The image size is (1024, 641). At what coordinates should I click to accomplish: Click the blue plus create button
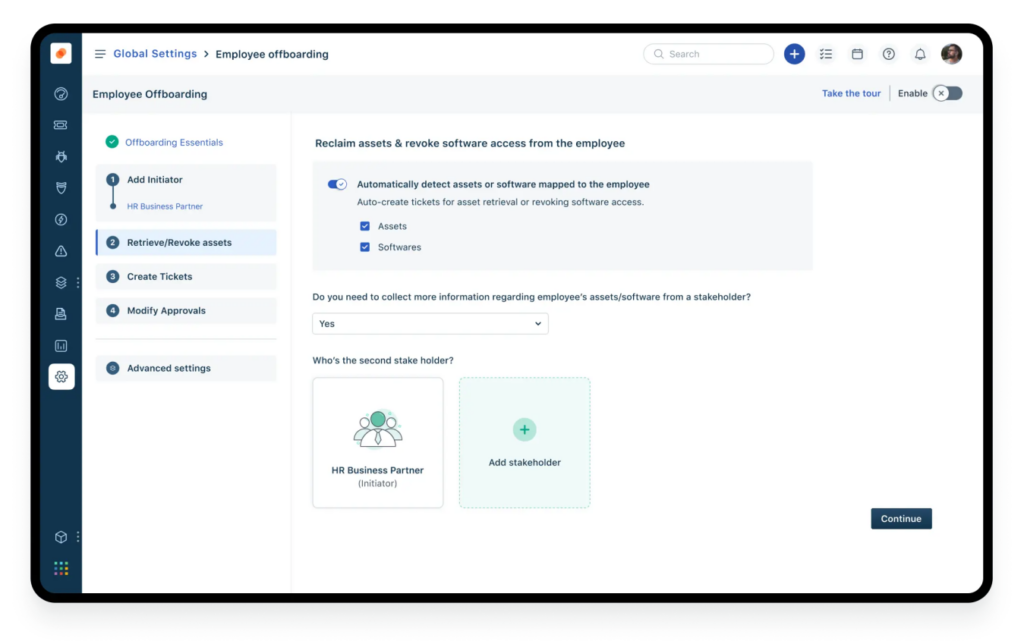[x=794, y=54]
